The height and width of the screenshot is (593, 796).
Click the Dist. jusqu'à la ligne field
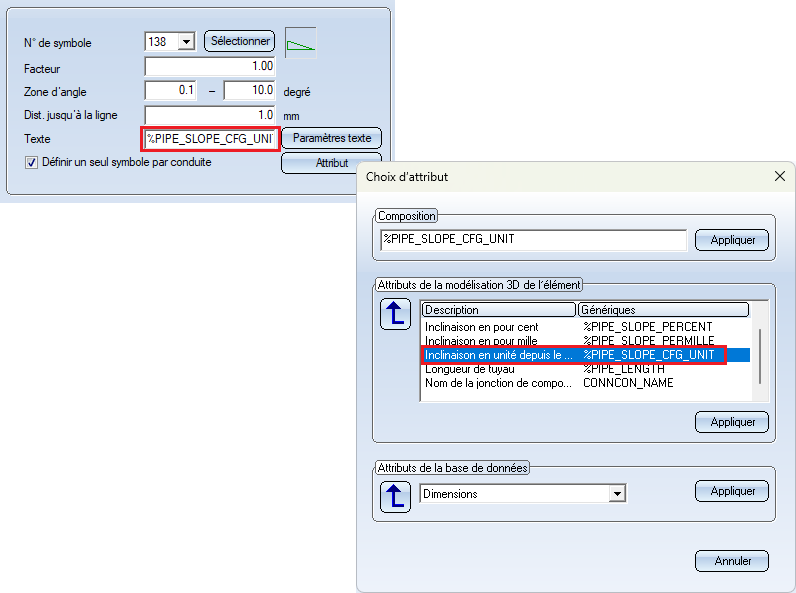[x=210, y=115]
